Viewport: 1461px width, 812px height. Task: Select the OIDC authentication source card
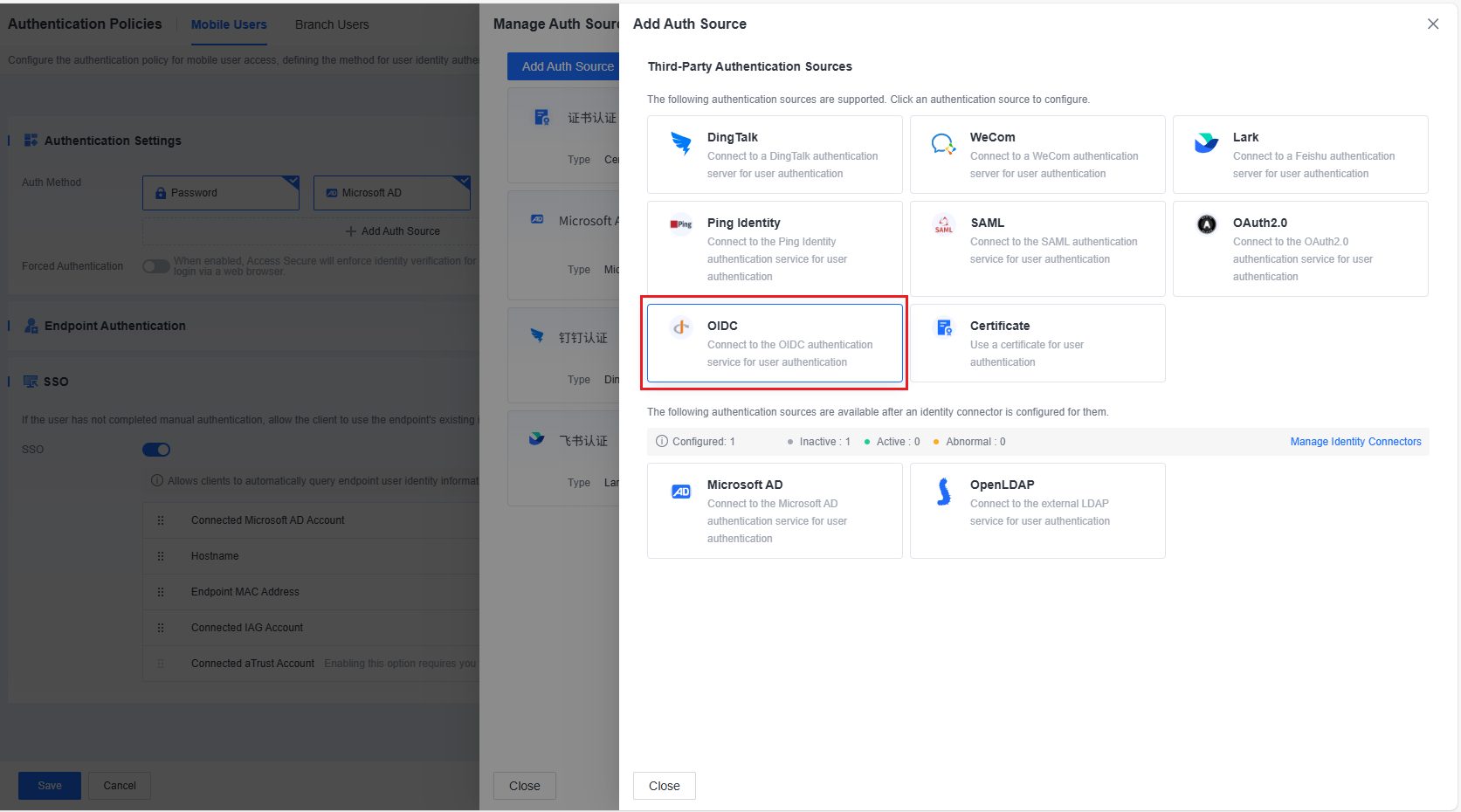point(775,343)
